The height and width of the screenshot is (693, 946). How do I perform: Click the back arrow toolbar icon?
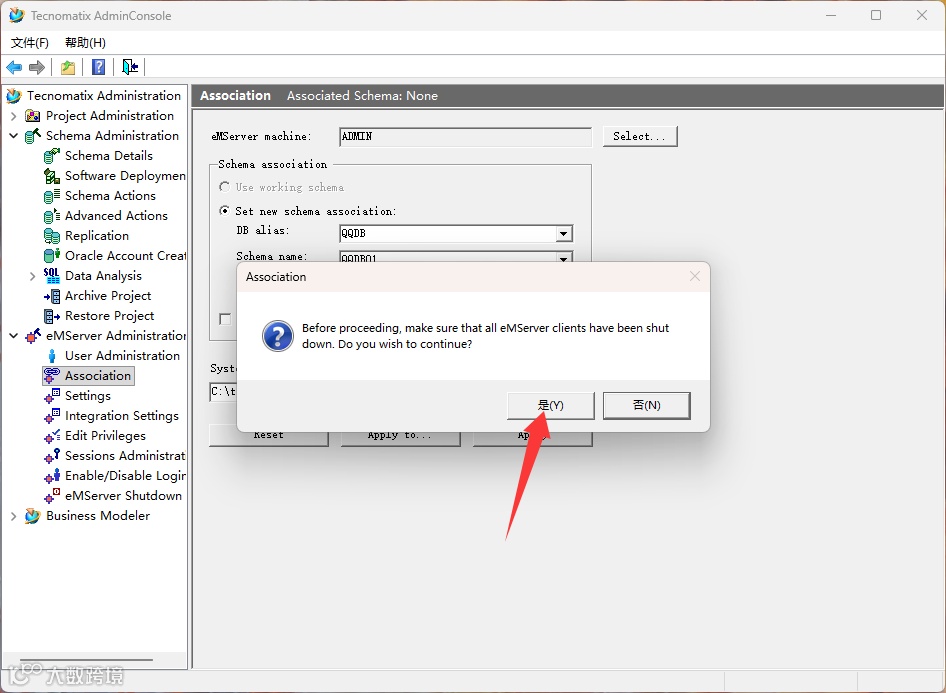[x=14, y=67]
